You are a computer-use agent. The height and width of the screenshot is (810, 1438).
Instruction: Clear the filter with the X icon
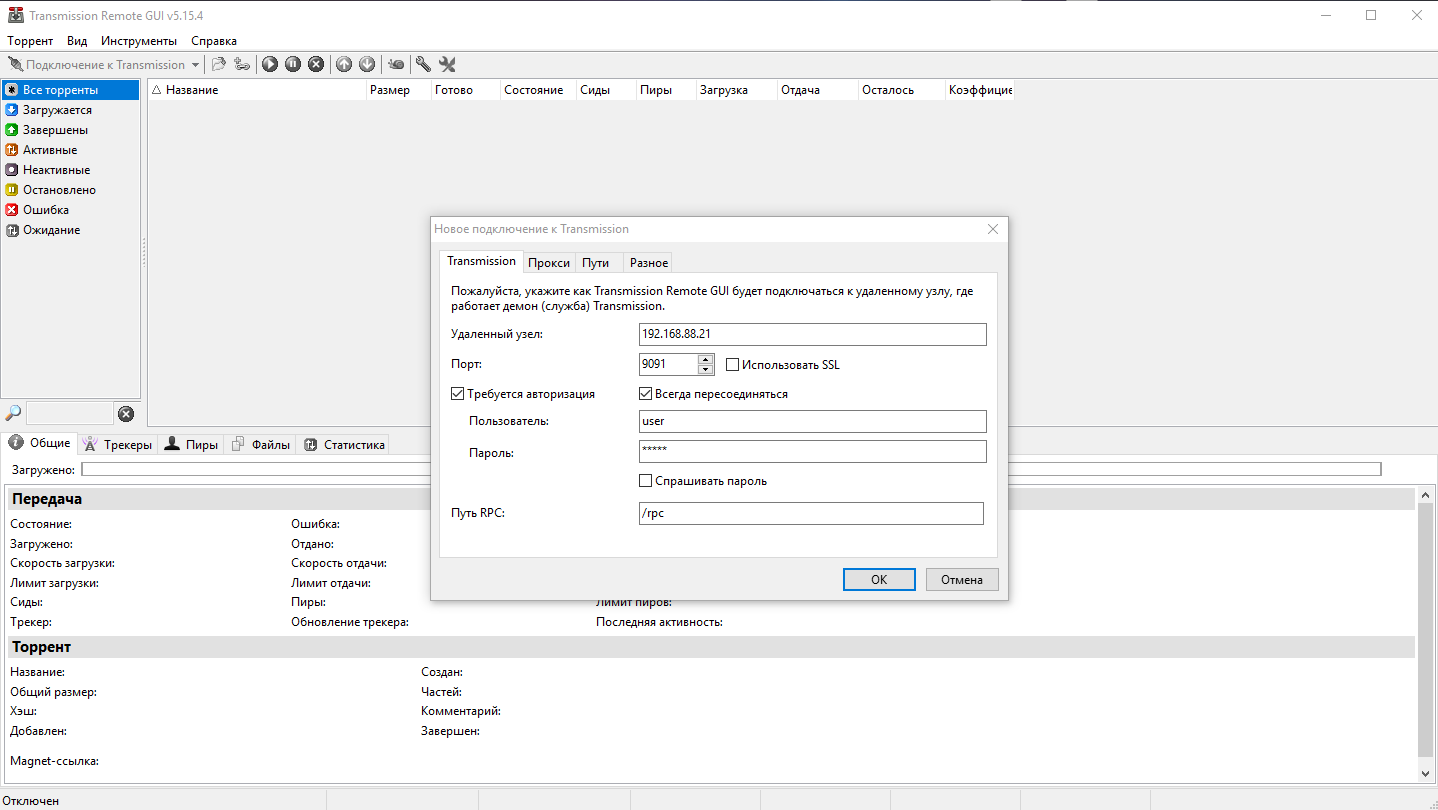tap(126, 414)
